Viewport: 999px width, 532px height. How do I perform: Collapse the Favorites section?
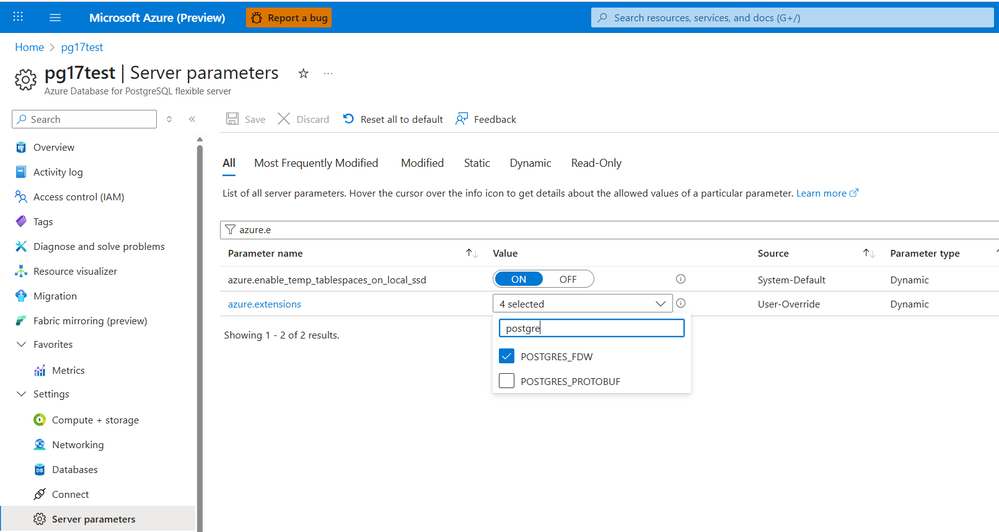[21, 344]
